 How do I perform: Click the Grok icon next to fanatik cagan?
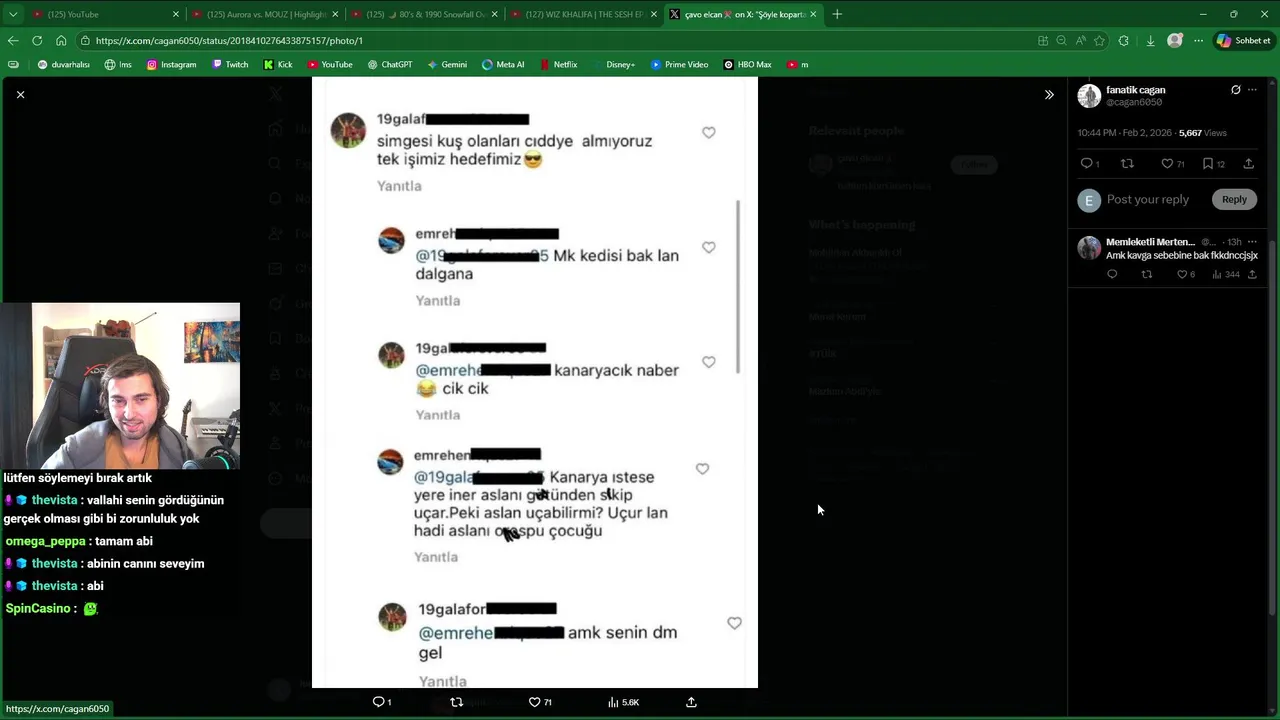coord(1236,90)
